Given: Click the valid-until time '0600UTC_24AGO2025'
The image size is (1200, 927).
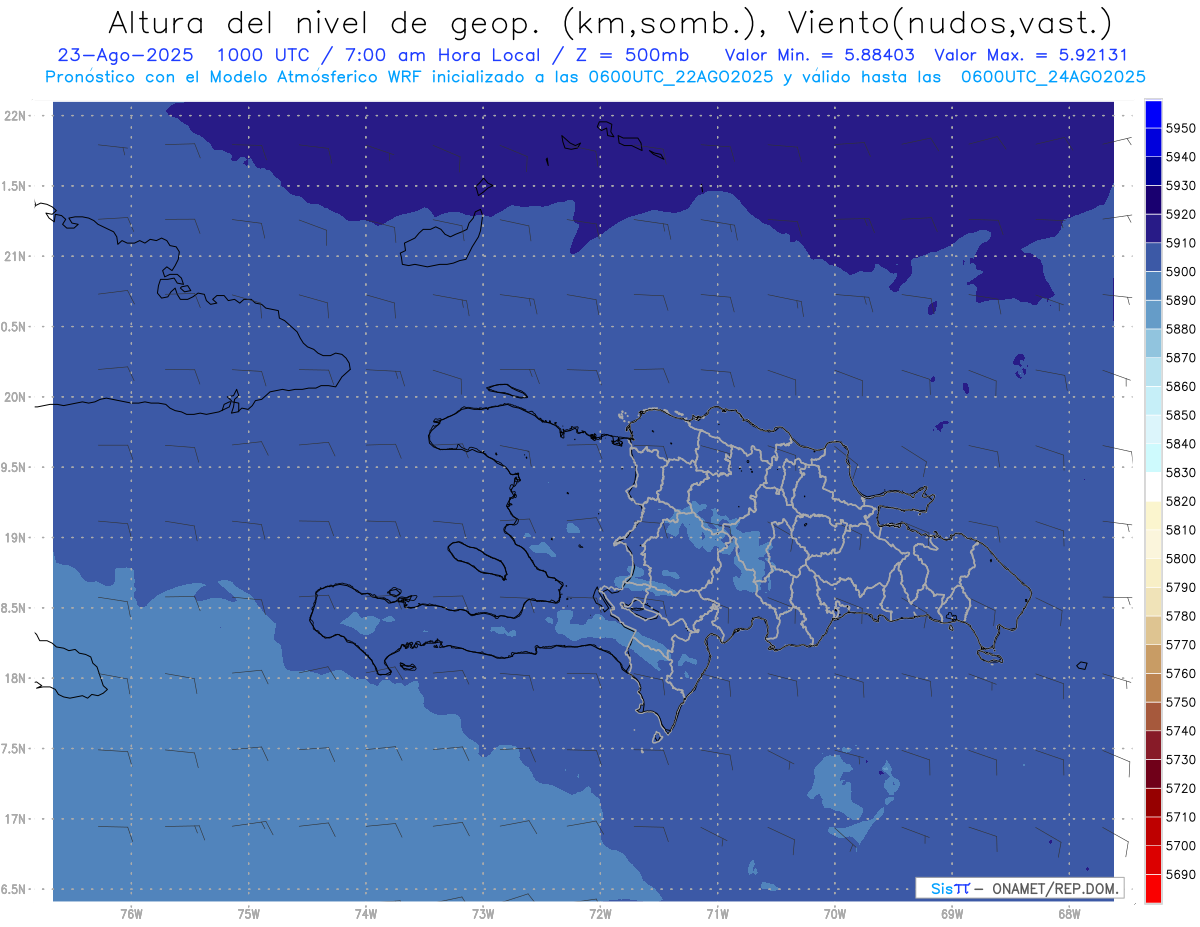Looking at the screenshot, I should [1053, 77].
